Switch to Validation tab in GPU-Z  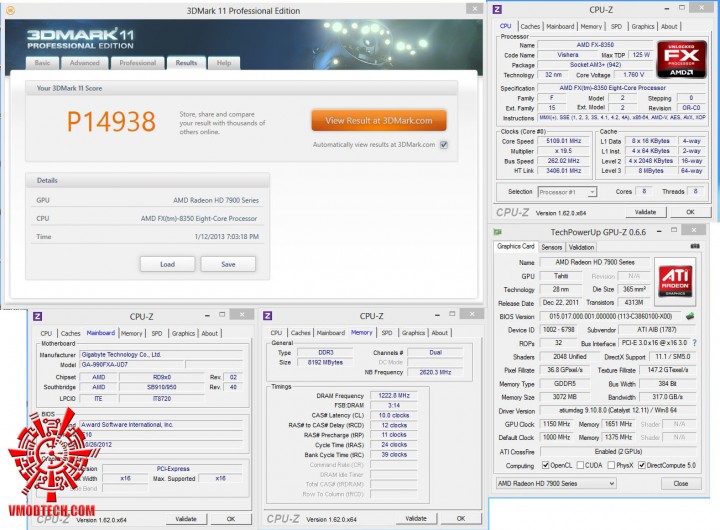[581, 247]
